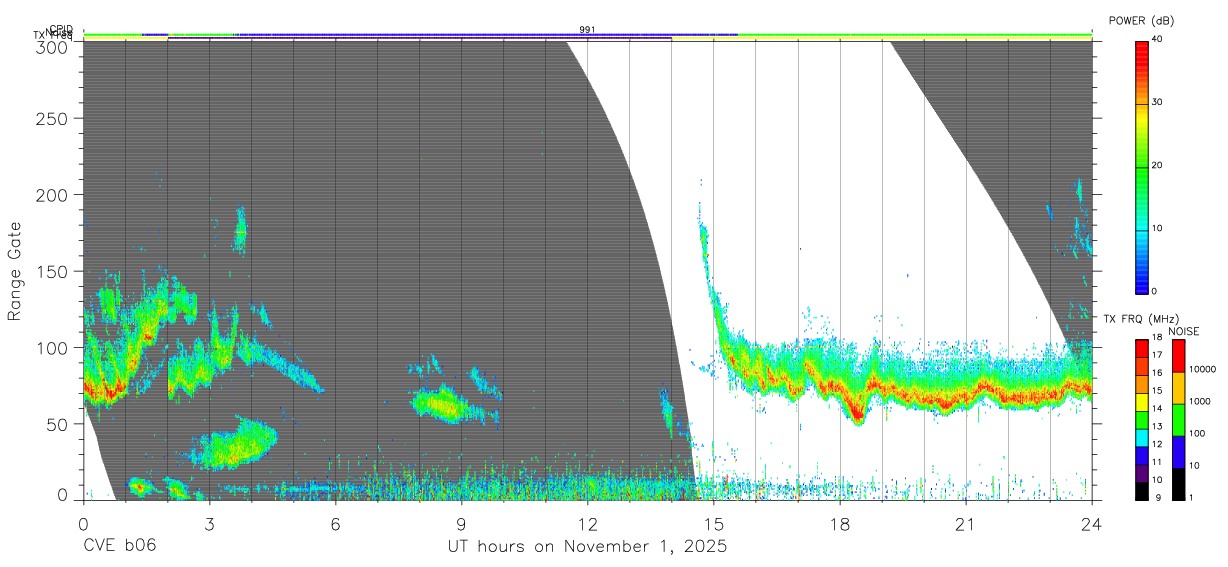Select the blue noise swatch between 10 and 100

pos(1178,452)
